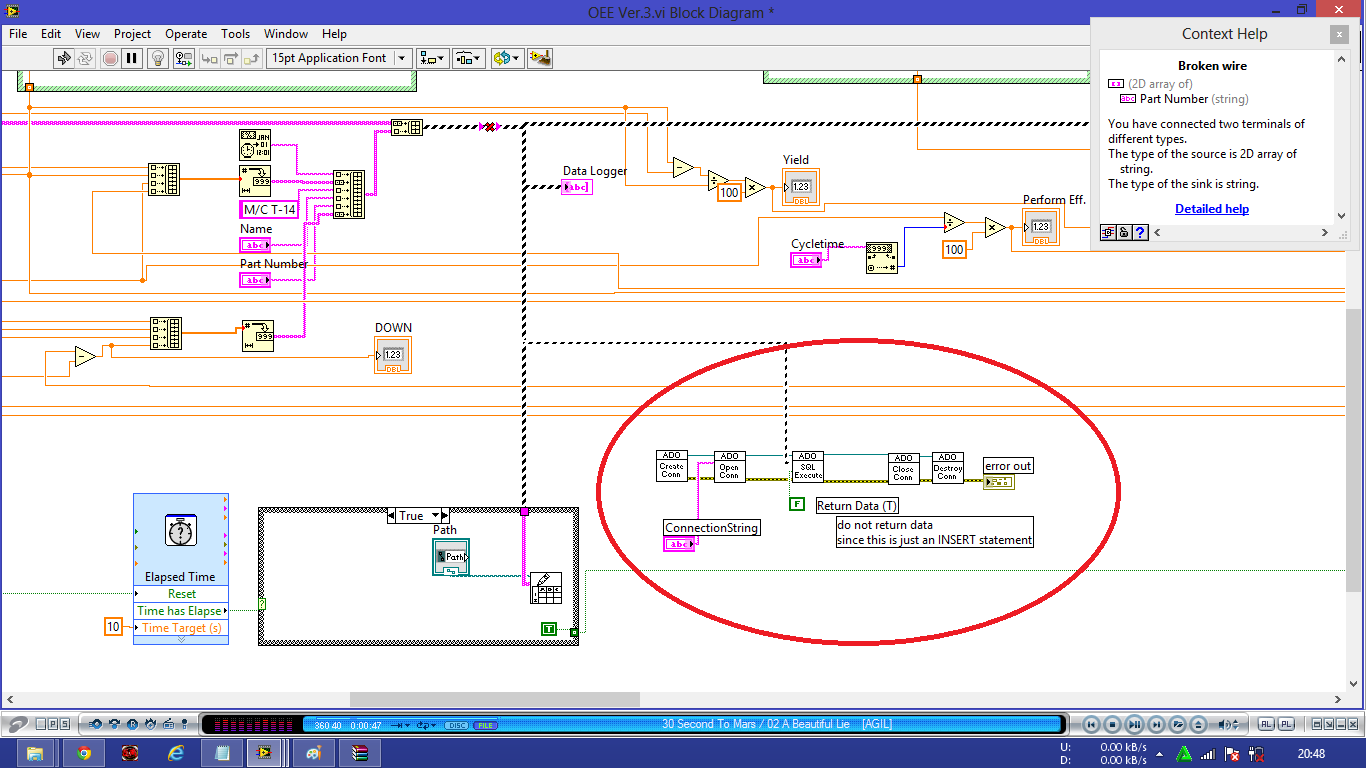Click the error out indicator terminal
This screenshot has height=768, width=1366.
click(998, 483)
